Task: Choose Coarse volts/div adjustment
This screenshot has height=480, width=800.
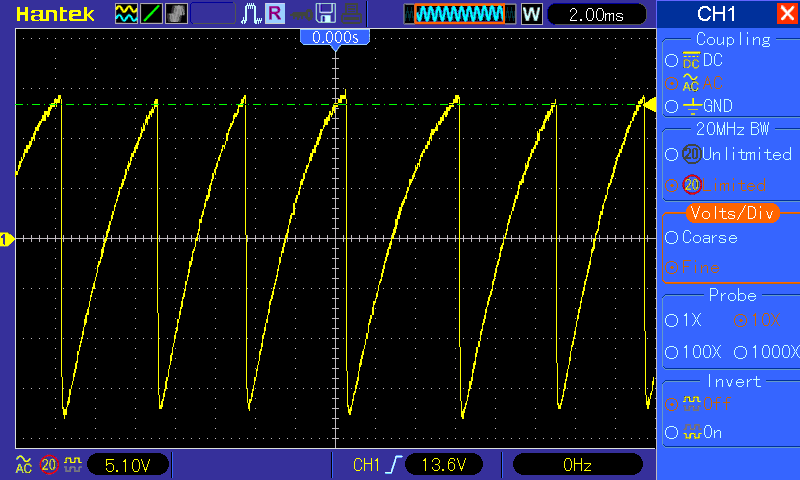Action: pos(702,237)
